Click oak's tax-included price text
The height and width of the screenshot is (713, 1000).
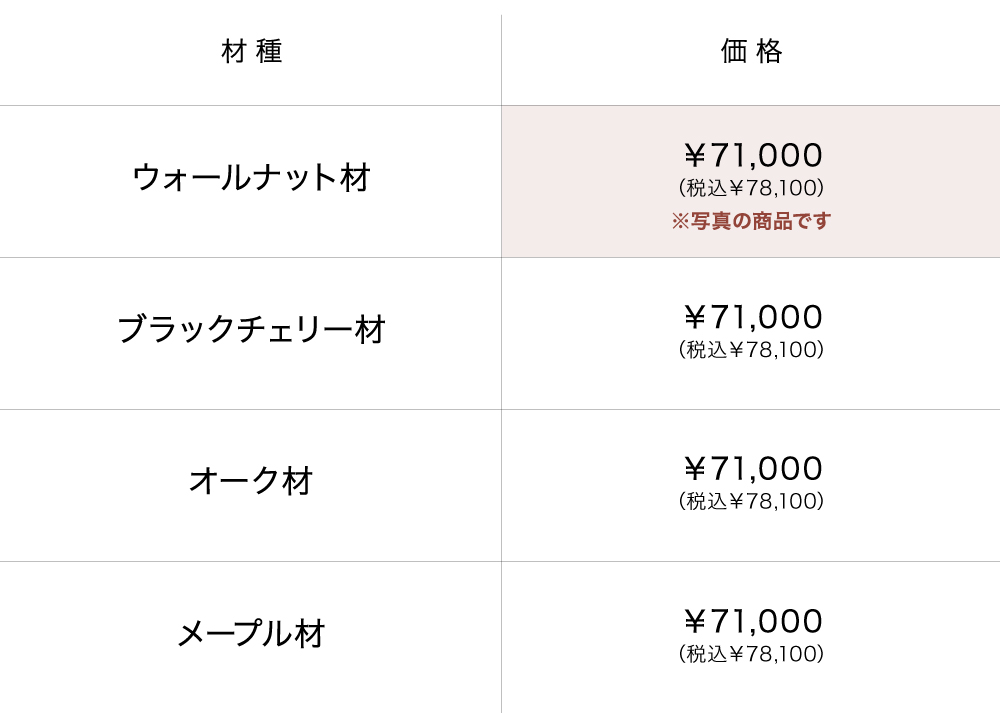coord(751,502)
